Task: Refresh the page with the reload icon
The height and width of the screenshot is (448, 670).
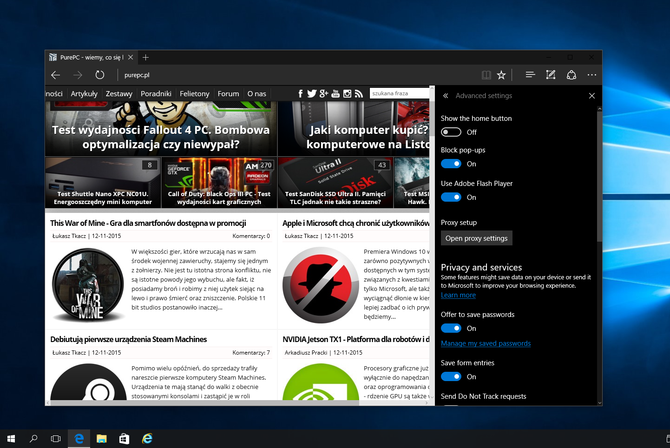Action: (100, 75)
